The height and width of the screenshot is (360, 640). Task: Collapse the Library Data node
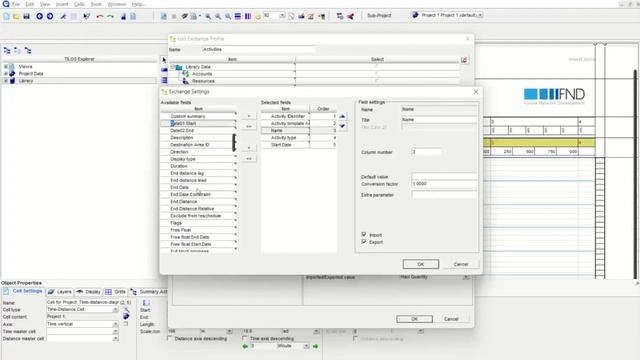173,67
